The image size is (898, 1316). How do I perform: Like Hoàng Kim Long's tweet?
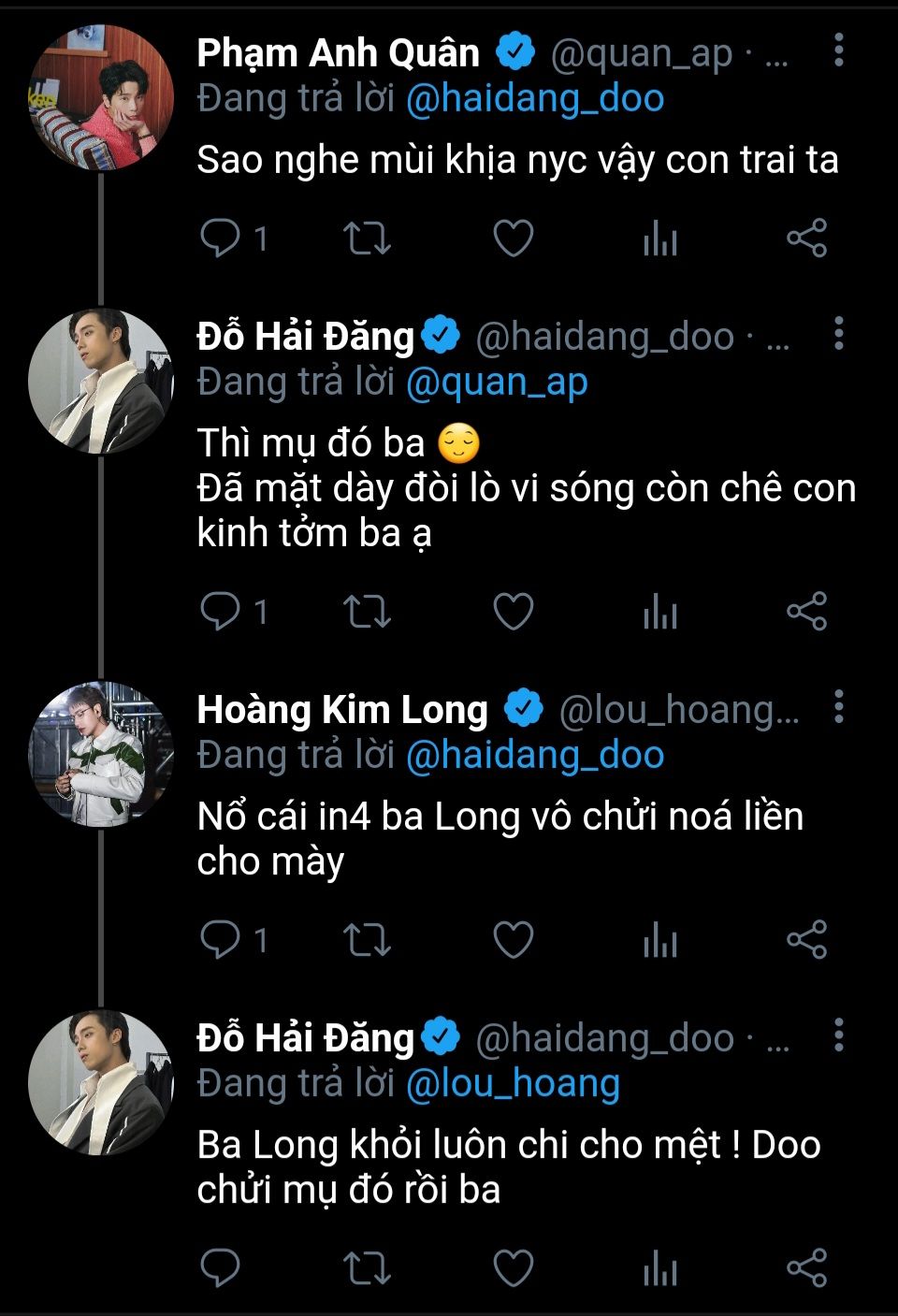(x=514, y=939)
